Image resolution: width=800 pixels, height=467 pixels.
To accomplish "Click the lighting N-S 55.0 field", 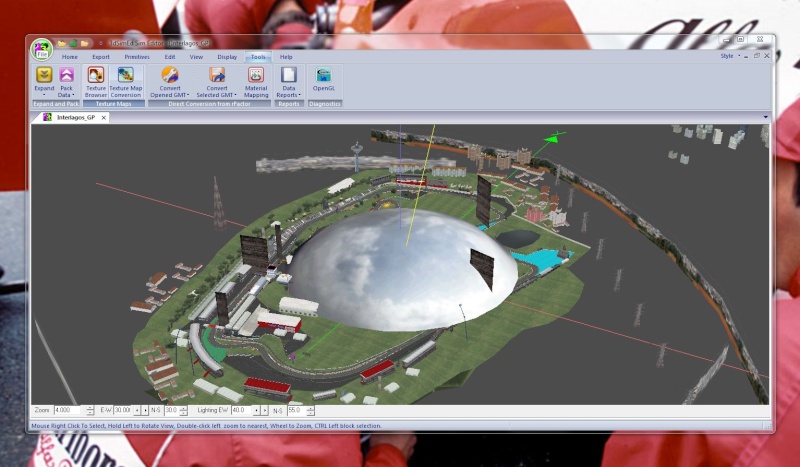I will coord(296,410).
